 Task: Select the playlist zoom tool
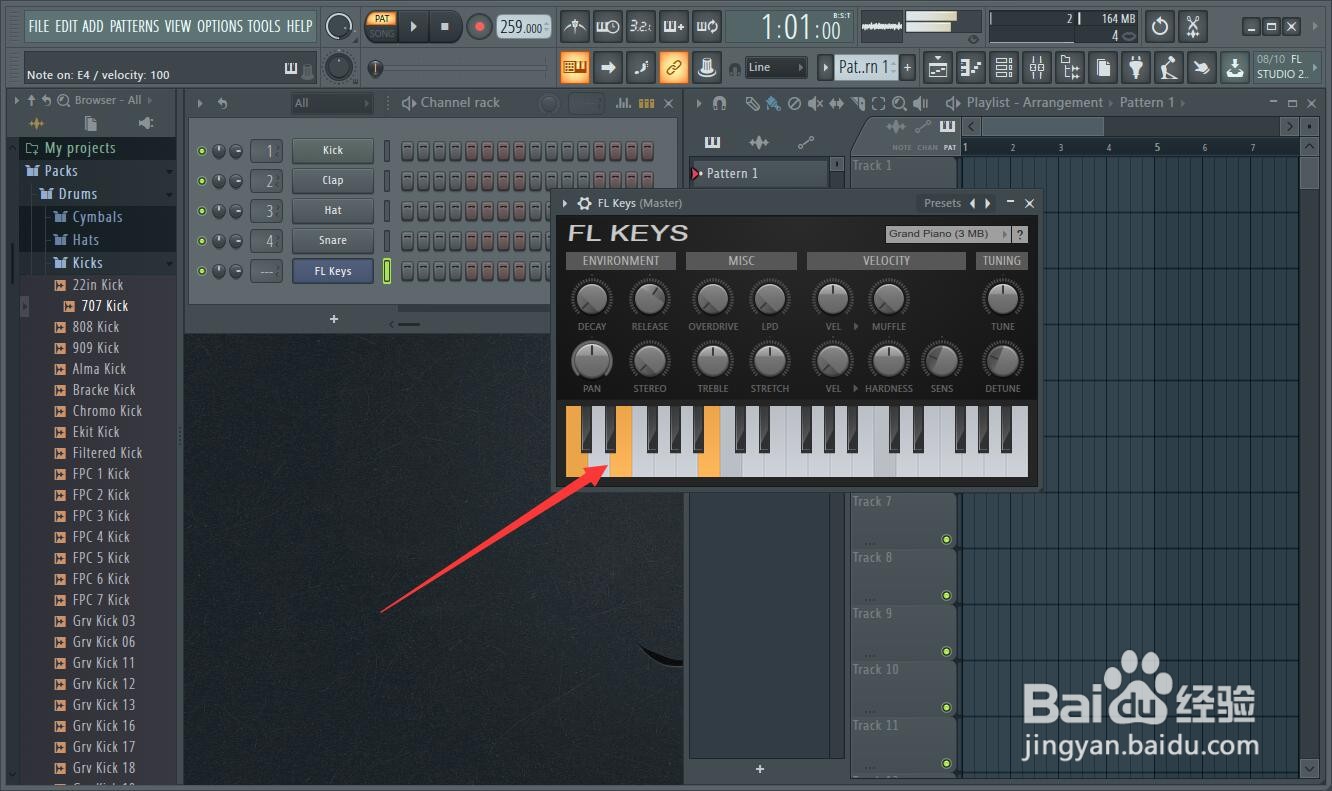pos(899,103)
